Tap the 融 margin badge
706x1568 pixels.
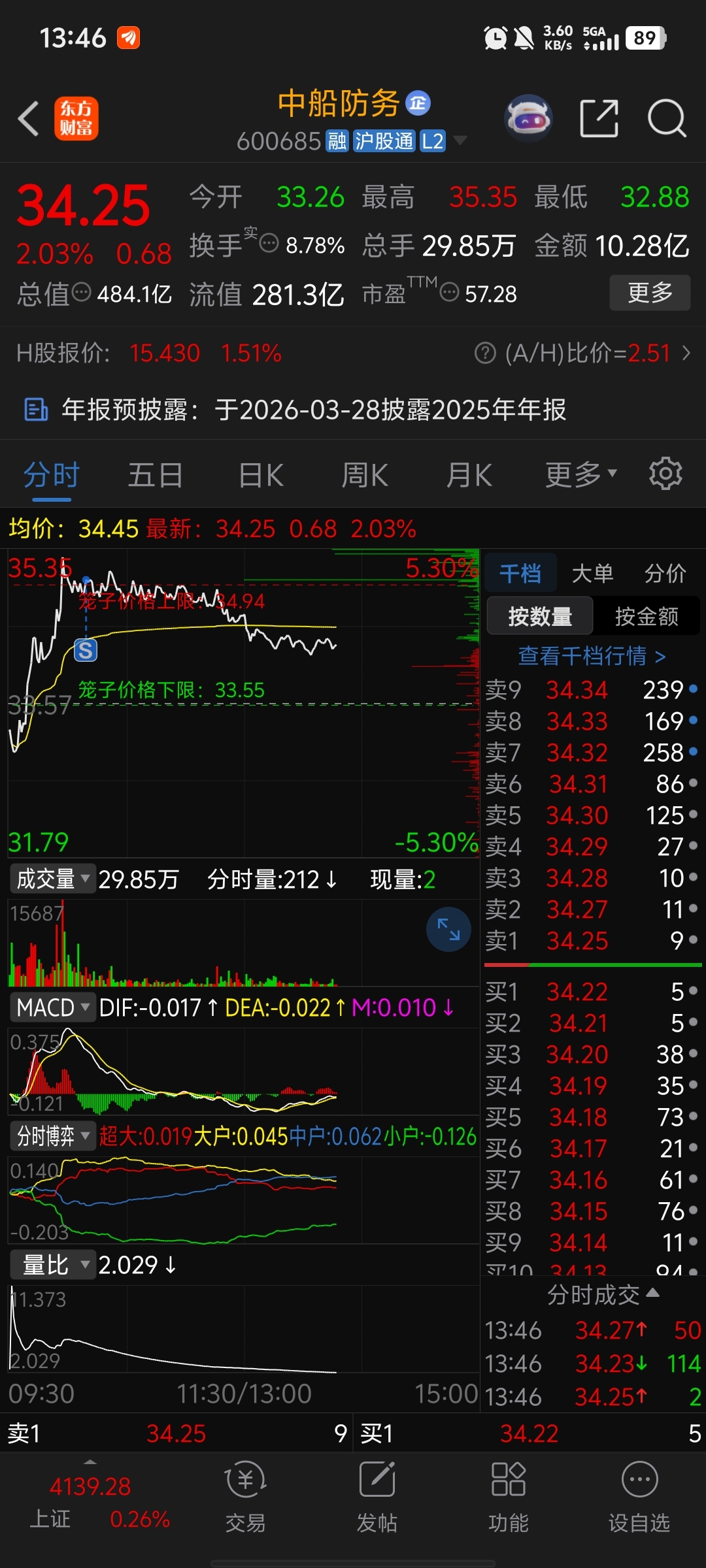[x=337, y=140]
